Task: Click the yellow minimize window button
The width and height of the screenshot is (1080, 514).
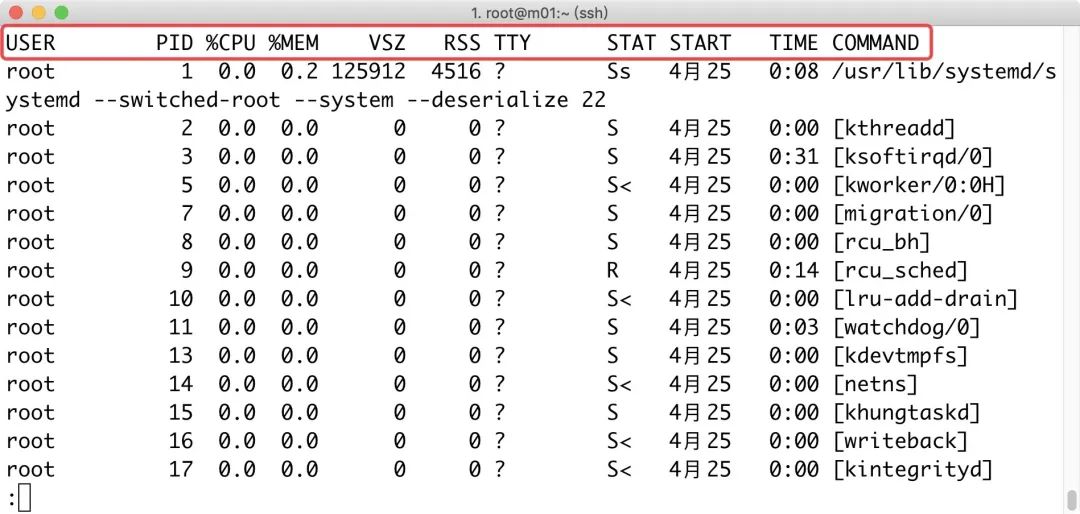Action: (39, 12)
